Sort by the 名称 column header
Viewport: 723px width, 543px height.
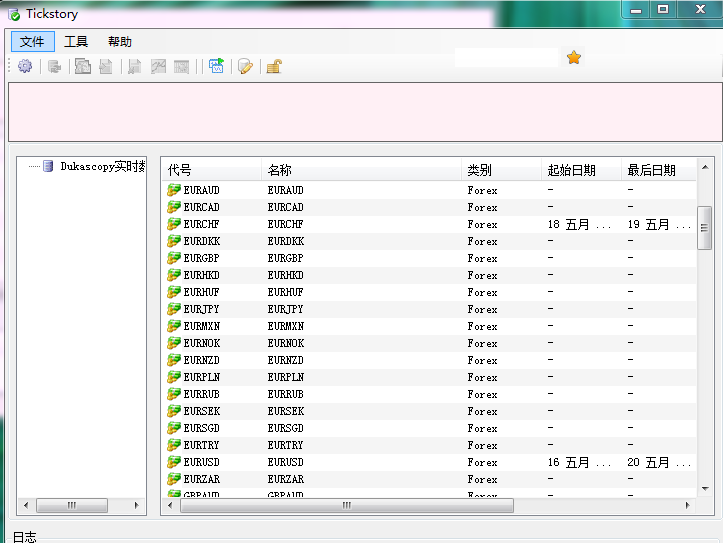coord(362,170)
